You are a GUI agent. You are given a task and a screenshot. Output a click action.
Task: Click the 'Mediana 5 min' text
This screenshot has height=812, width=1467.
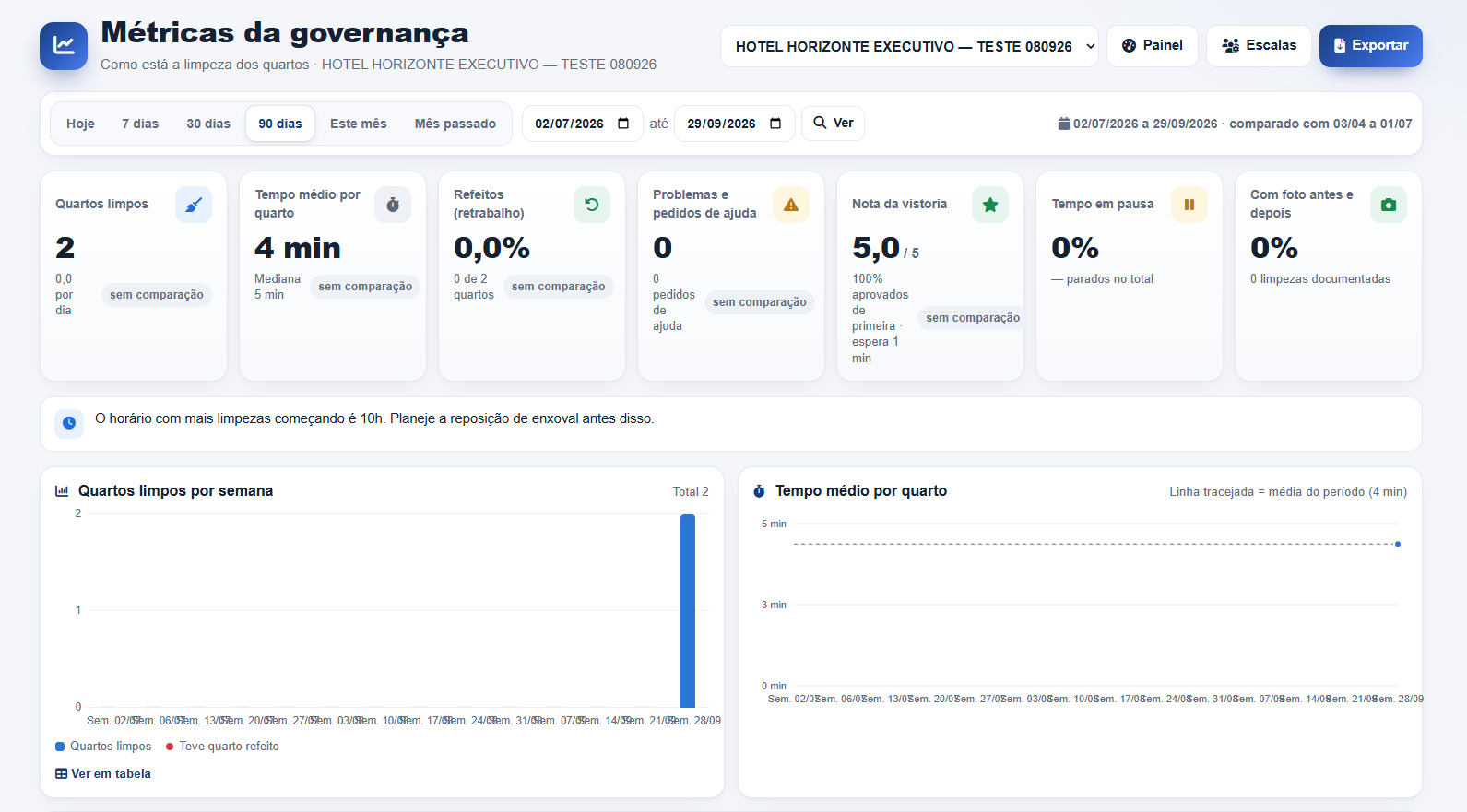click(278, 287)
